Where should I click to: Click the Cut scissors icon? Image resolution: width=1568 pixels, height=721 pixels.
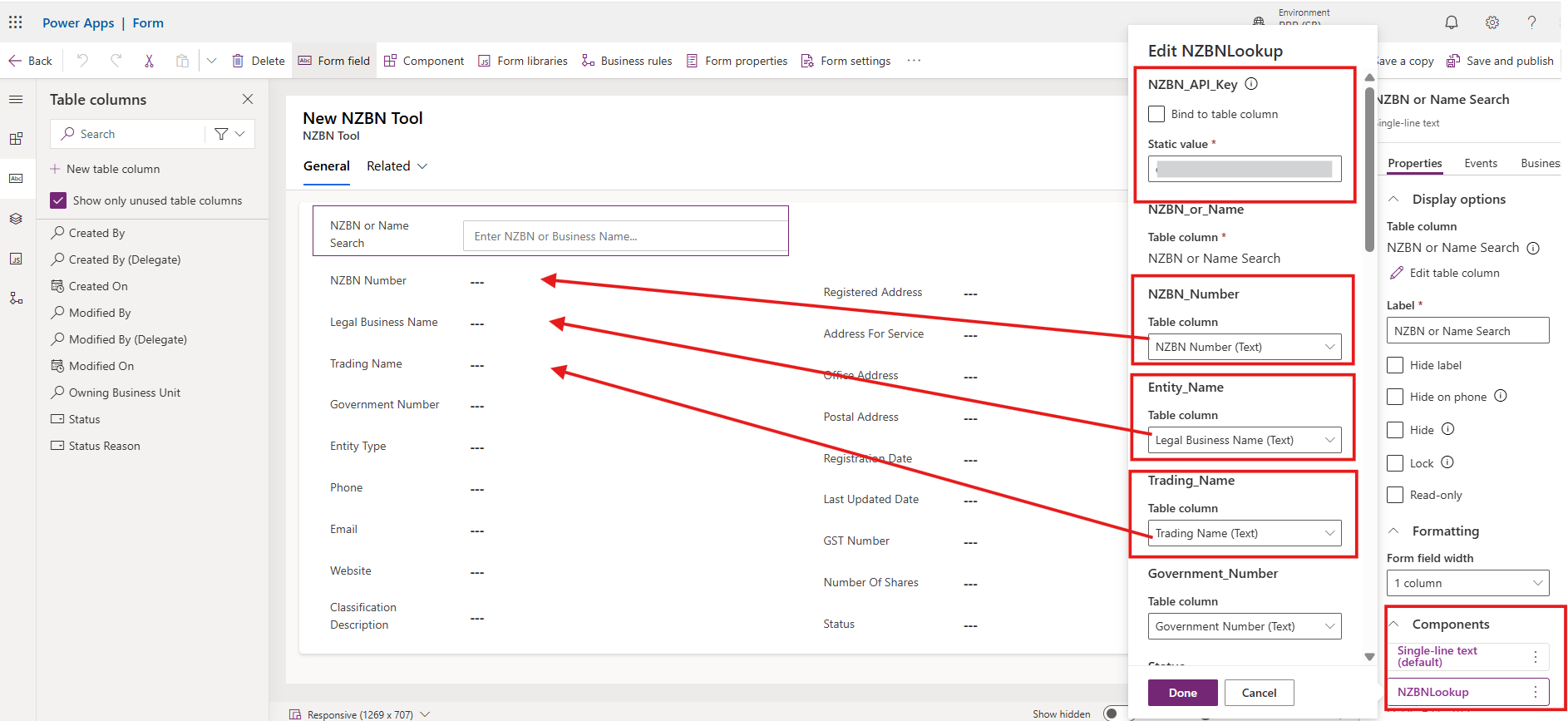pyautogui.click(x=149, y=61)
